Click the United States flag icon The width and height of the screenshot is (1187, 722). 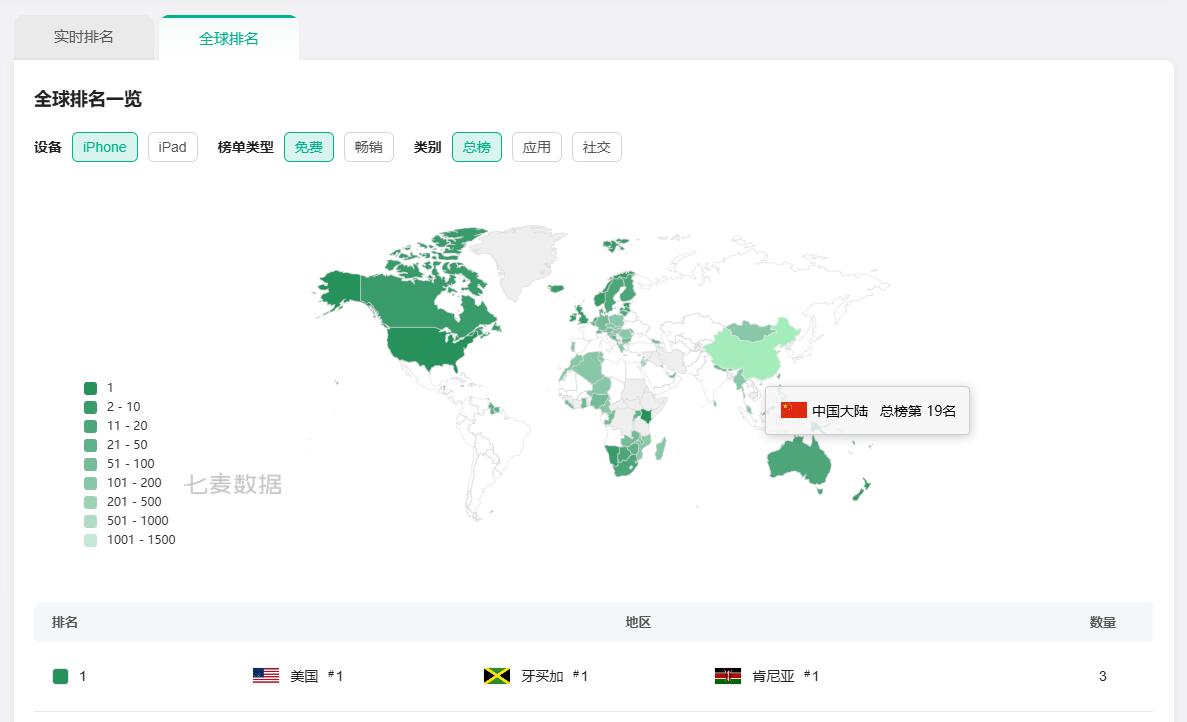266,676
